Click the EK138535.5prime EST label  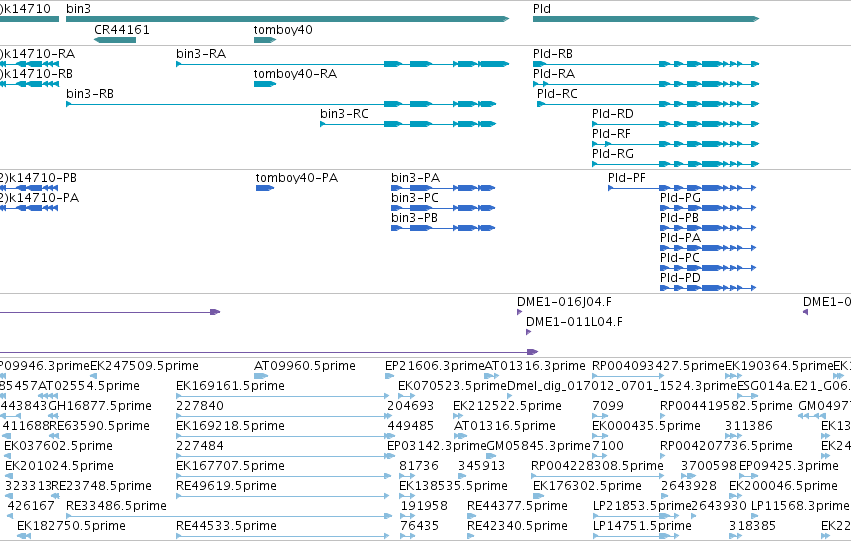click(x=453, y=487)
